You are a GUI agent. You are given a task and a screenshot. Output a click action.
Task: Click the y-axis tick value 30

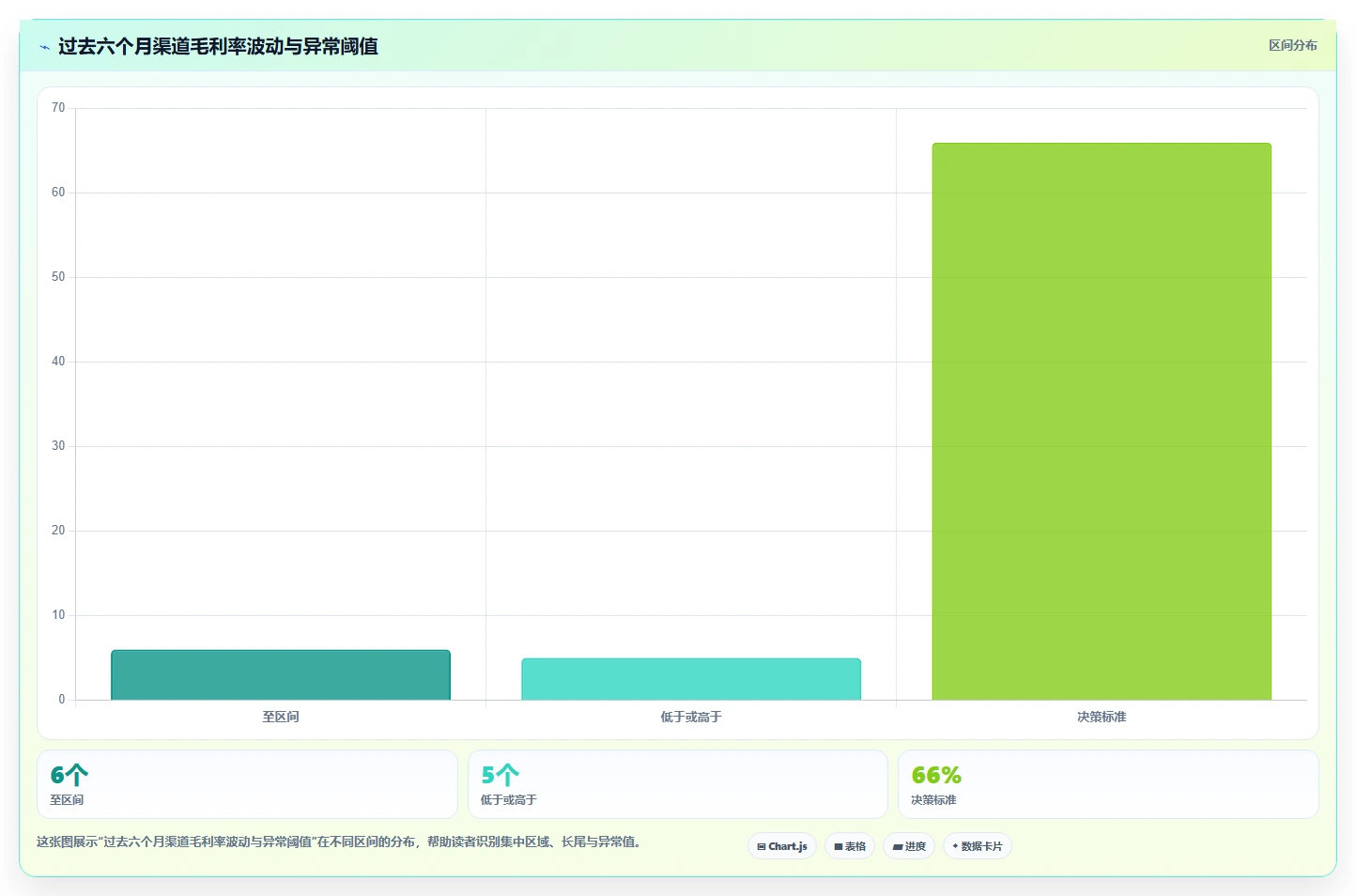pyautogui.click(x=58, y=446)
